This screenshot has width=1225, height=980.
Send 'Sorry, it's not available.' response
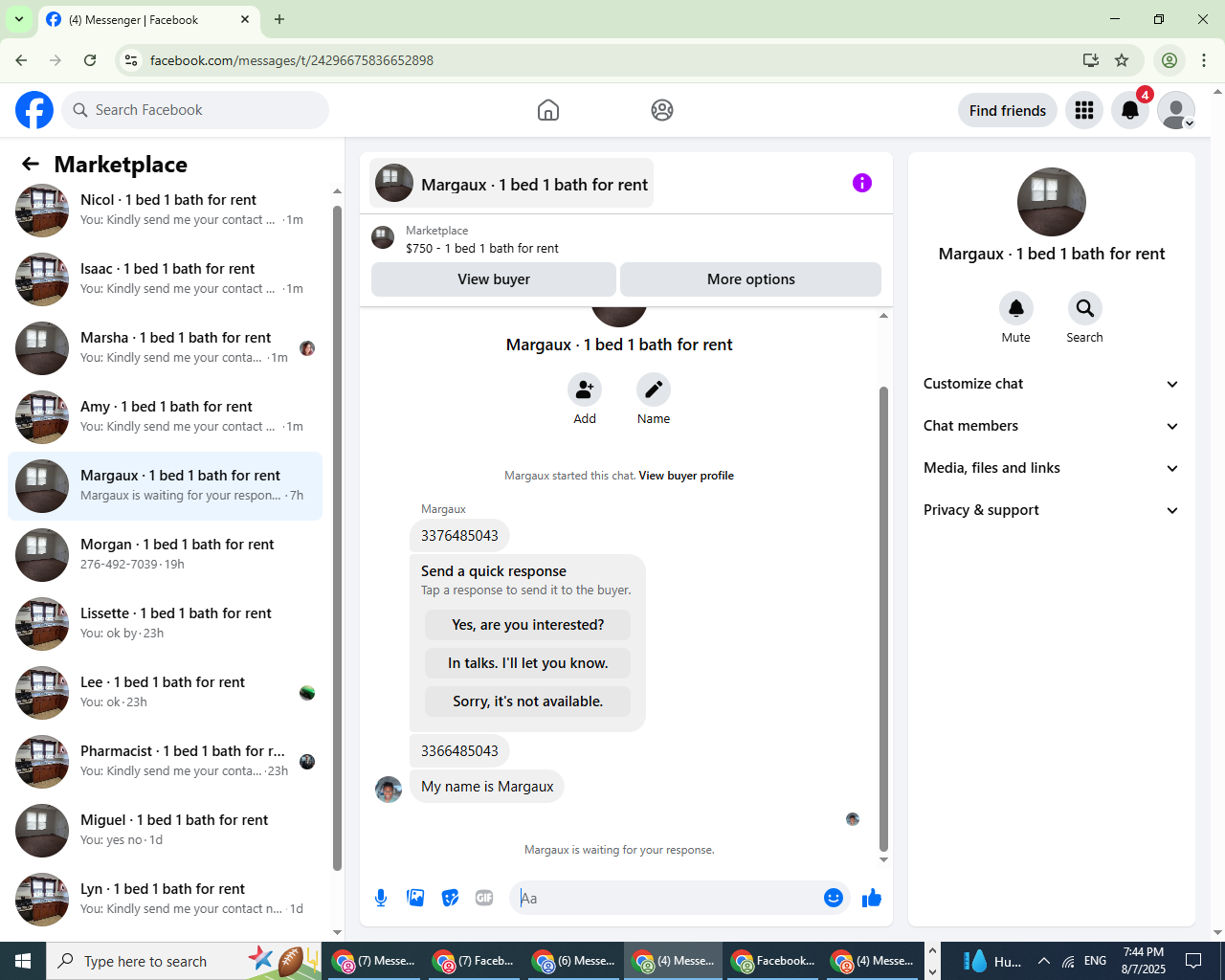click(528, 702)
